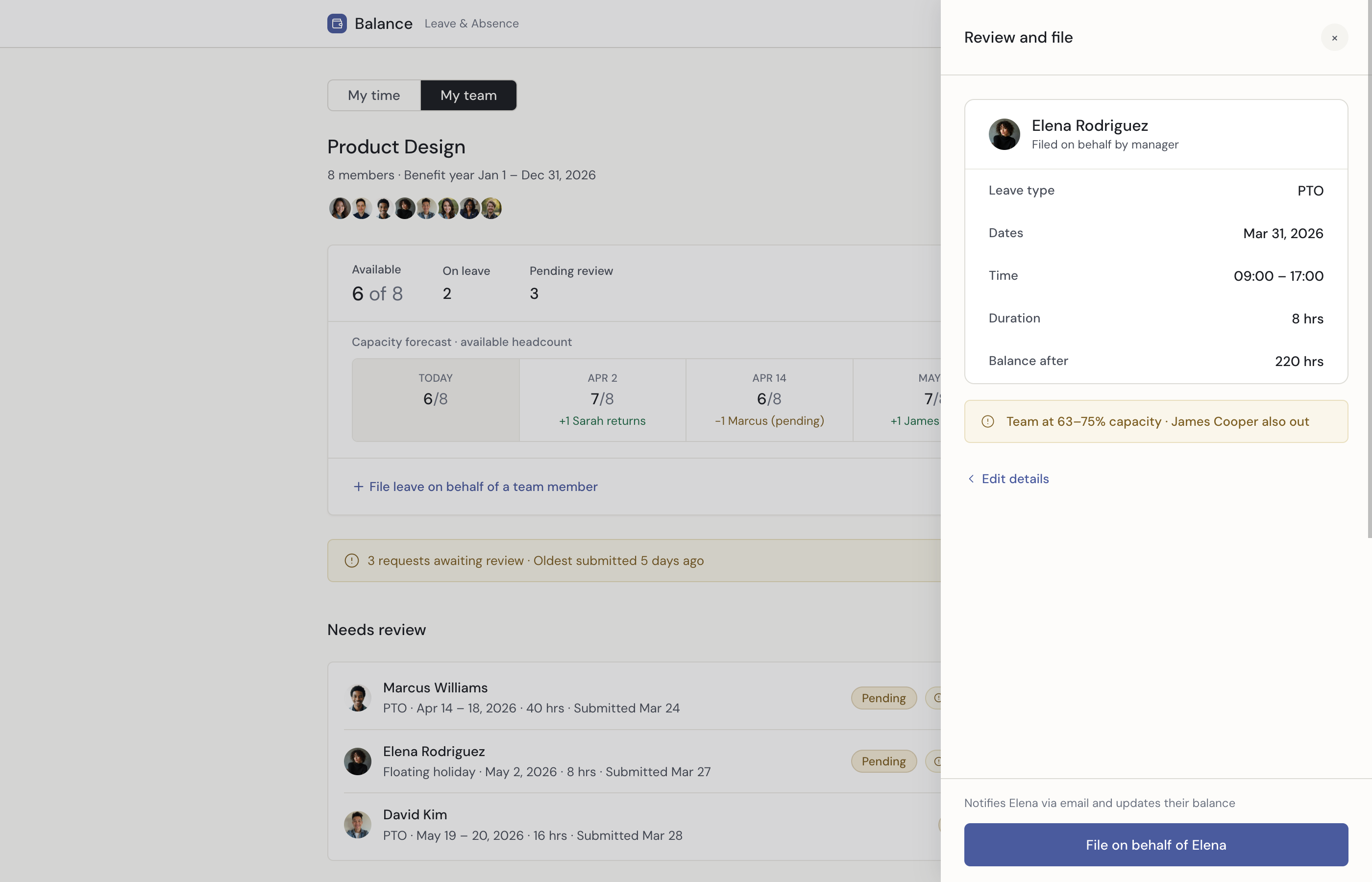This screenshot has height=882, width=1372.
Task: Click the Balance app logo icon
Action: click(337, 24)
